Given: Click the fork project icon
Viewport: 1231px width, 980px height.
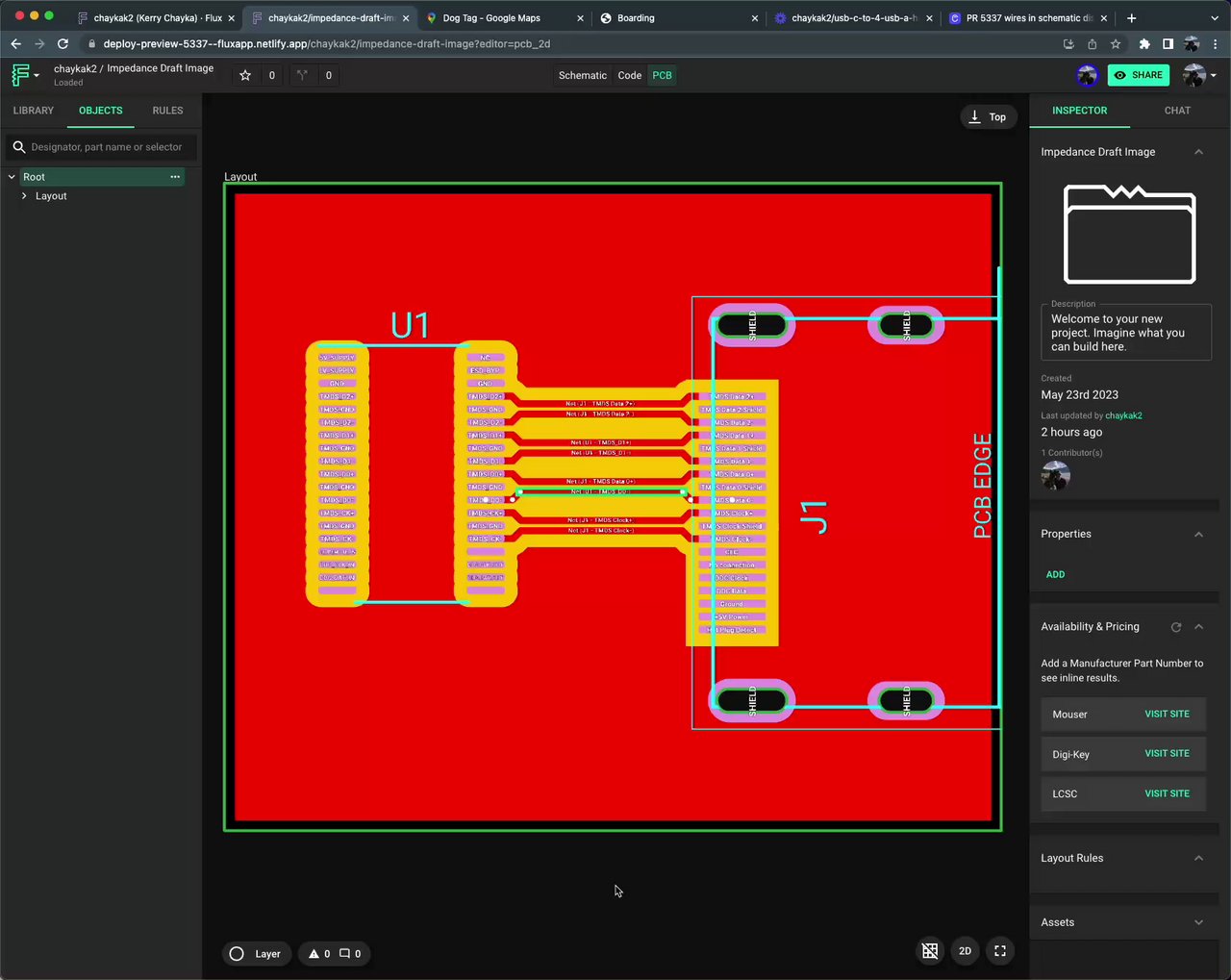Looking at the screenshot, I should pos(302,75).
